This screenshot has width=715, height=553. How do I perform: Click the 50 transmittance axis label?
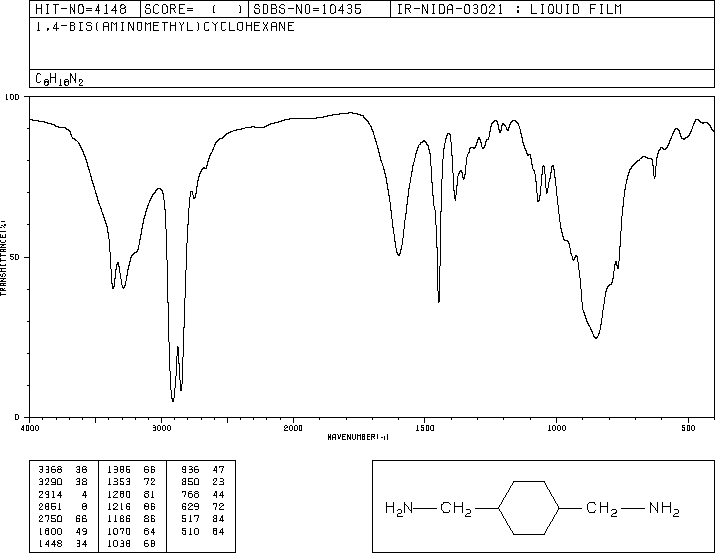(15, 257)
